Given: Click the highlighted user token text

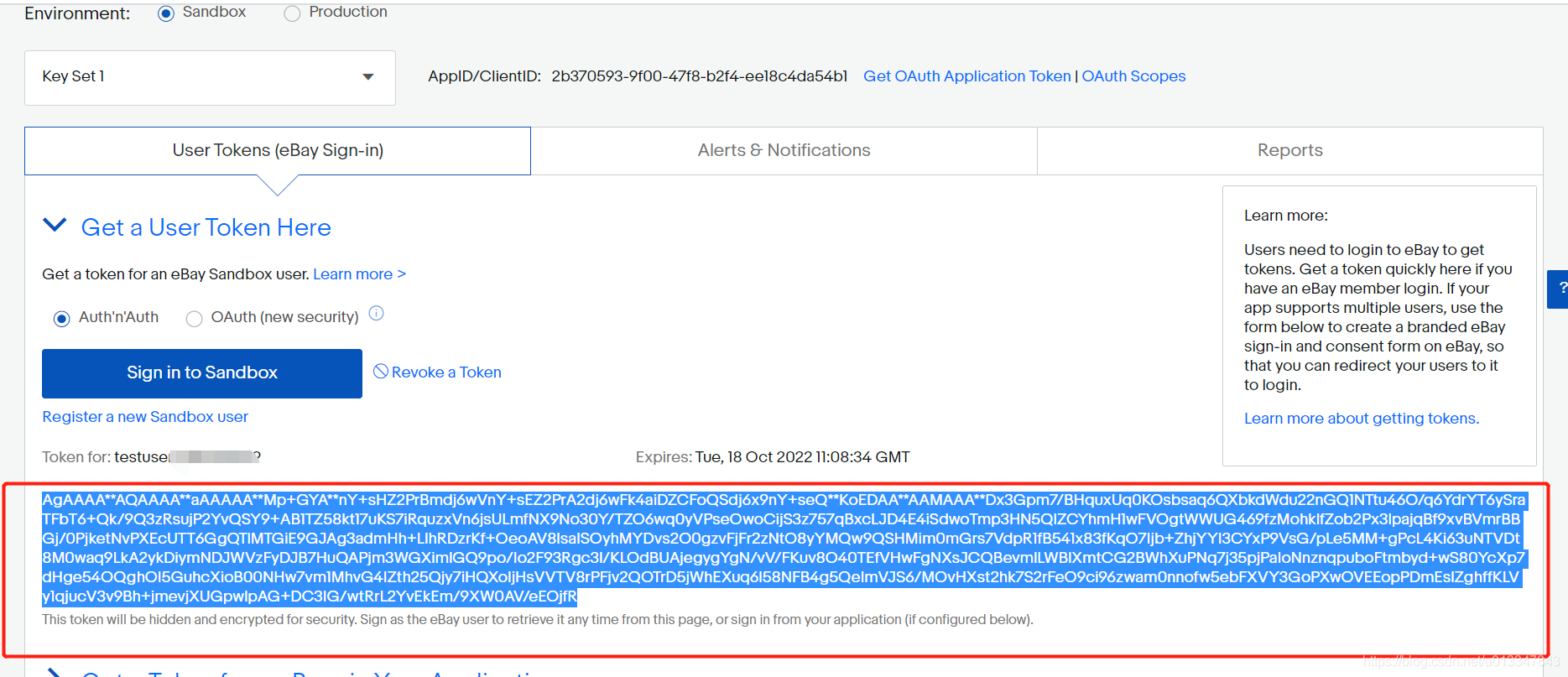Looking at the screenshot, I should [784, 548].
